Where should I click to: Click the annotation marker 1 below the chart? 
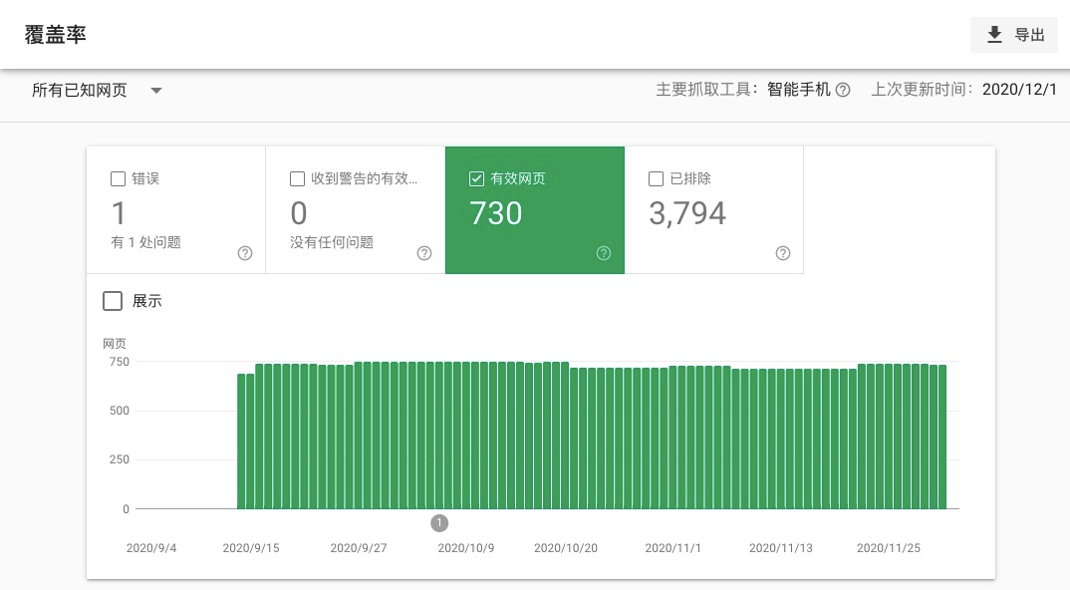(x=439, y=523)
